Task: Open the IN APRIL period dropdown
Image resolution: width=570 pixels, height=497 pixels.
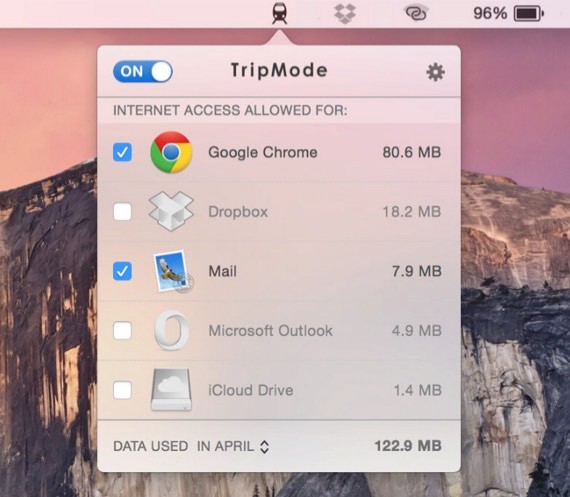Action: 233,446
